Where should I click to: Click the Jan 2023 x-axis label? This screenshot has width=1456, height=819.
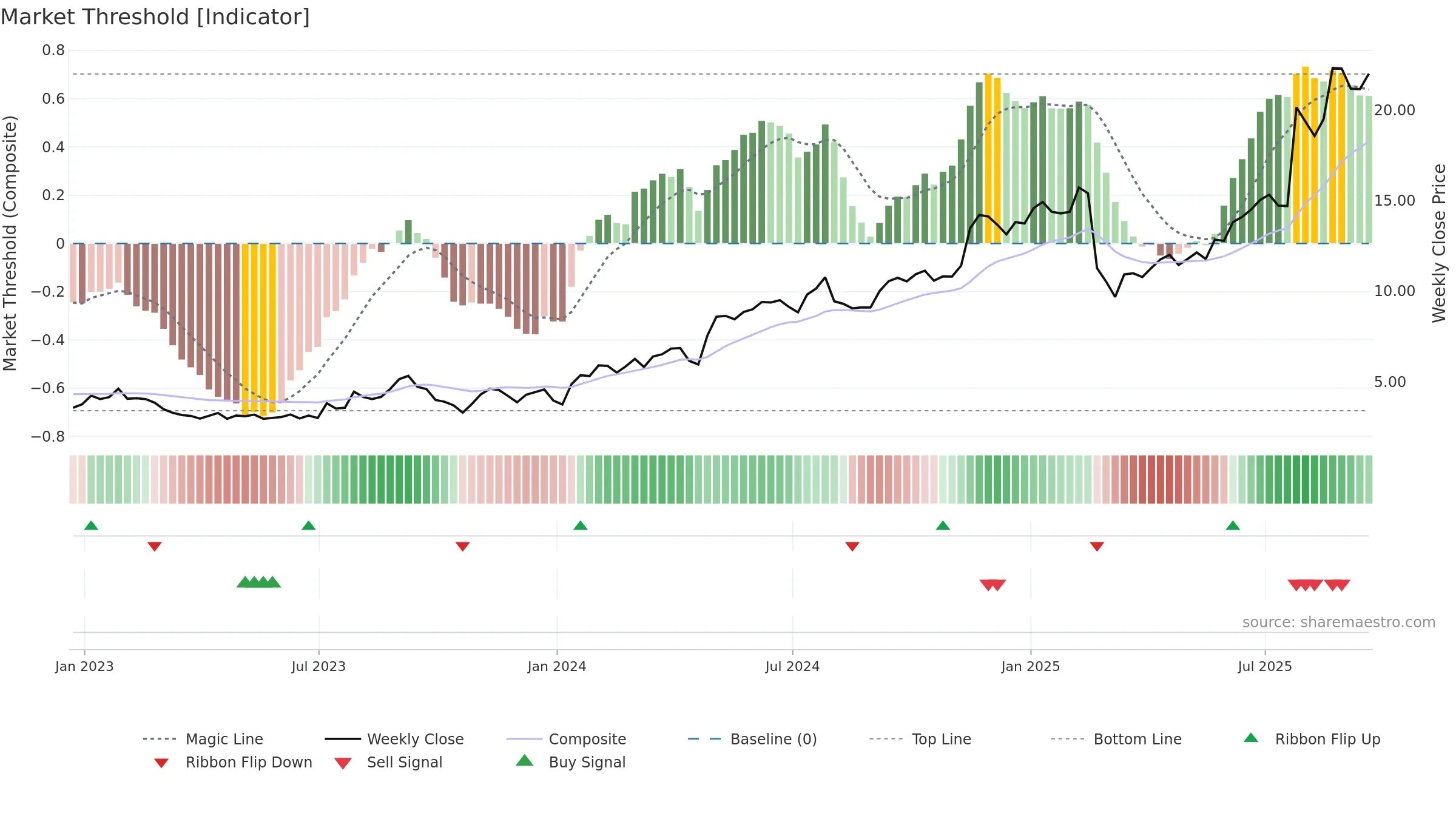pos(84,667)
